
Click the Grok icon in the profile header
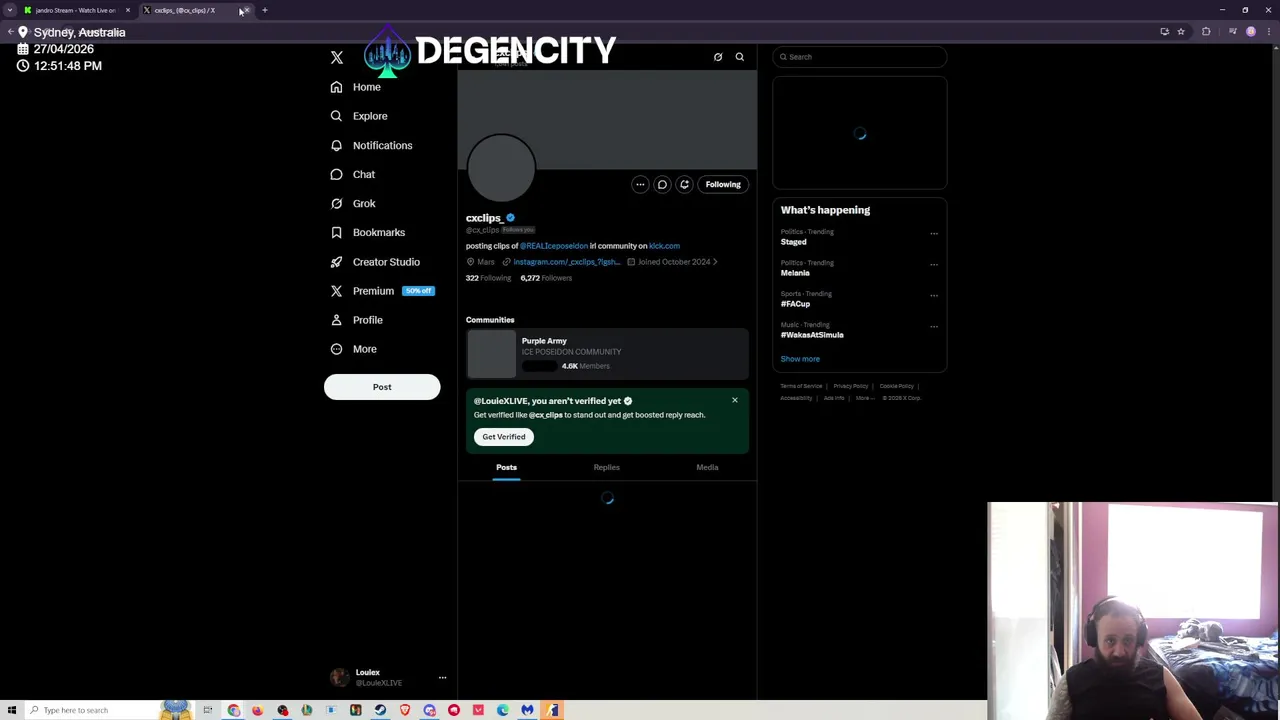coord(718,57)
